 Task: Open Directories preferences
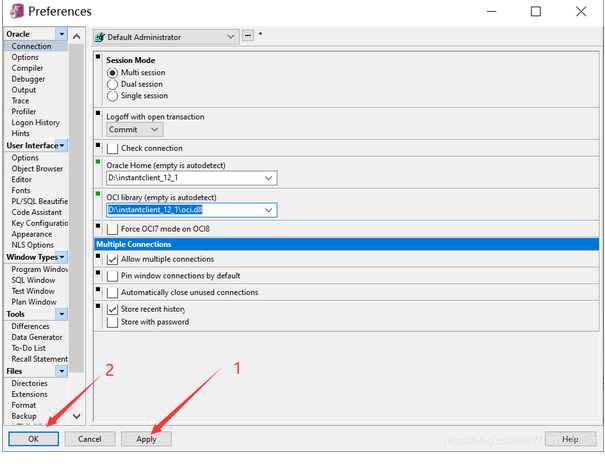pyautogui.click(x=29, y=384)
